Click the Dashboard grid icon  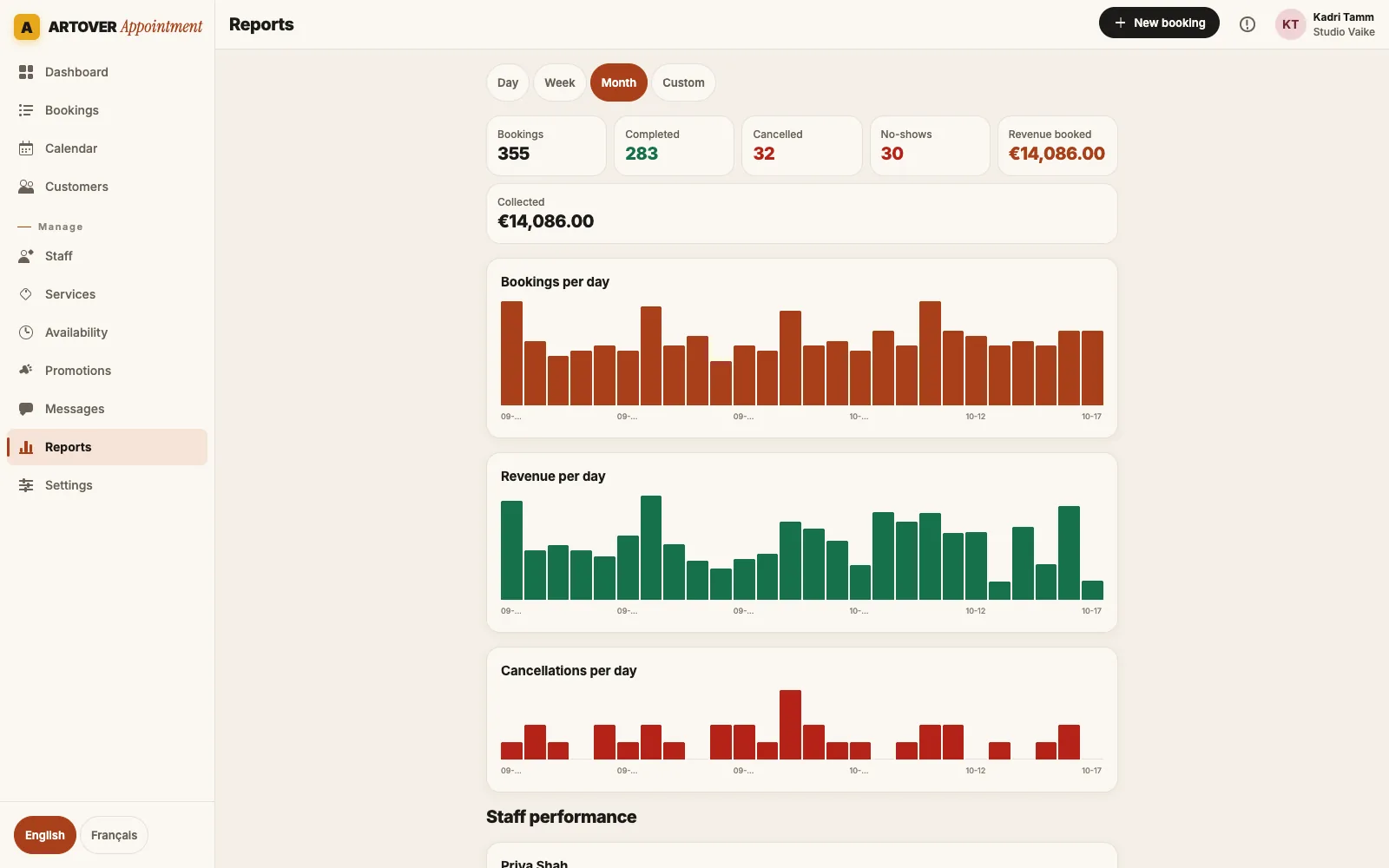tap(26, 72)
